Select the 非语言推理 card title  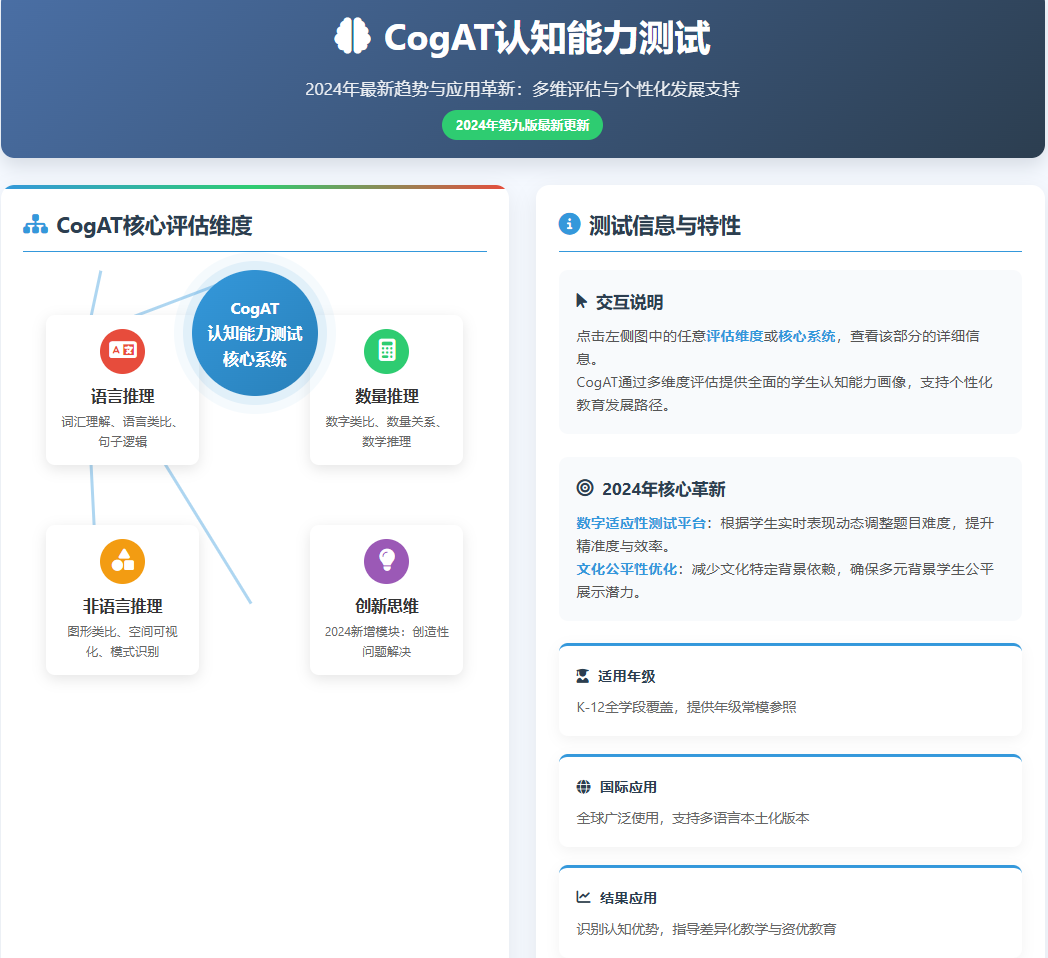tap(122, 606)
